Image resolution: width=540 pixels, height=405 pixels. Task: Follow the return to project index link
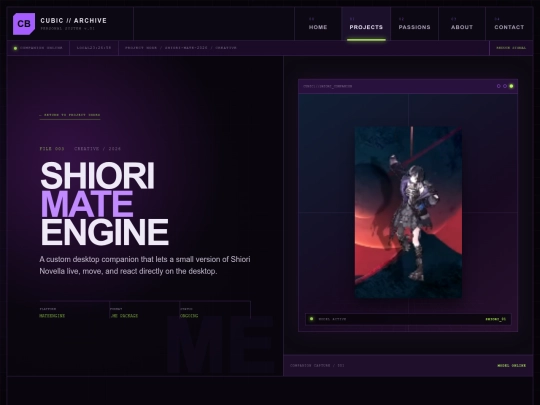pos(70,115)
